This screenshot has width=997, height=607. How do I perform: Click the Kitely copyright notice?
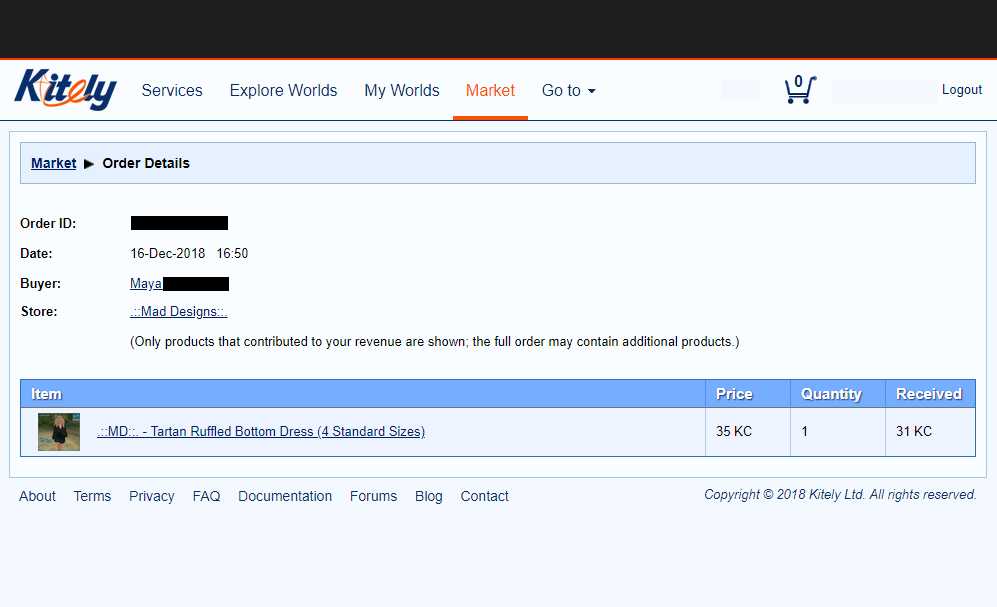coord(840,494)
